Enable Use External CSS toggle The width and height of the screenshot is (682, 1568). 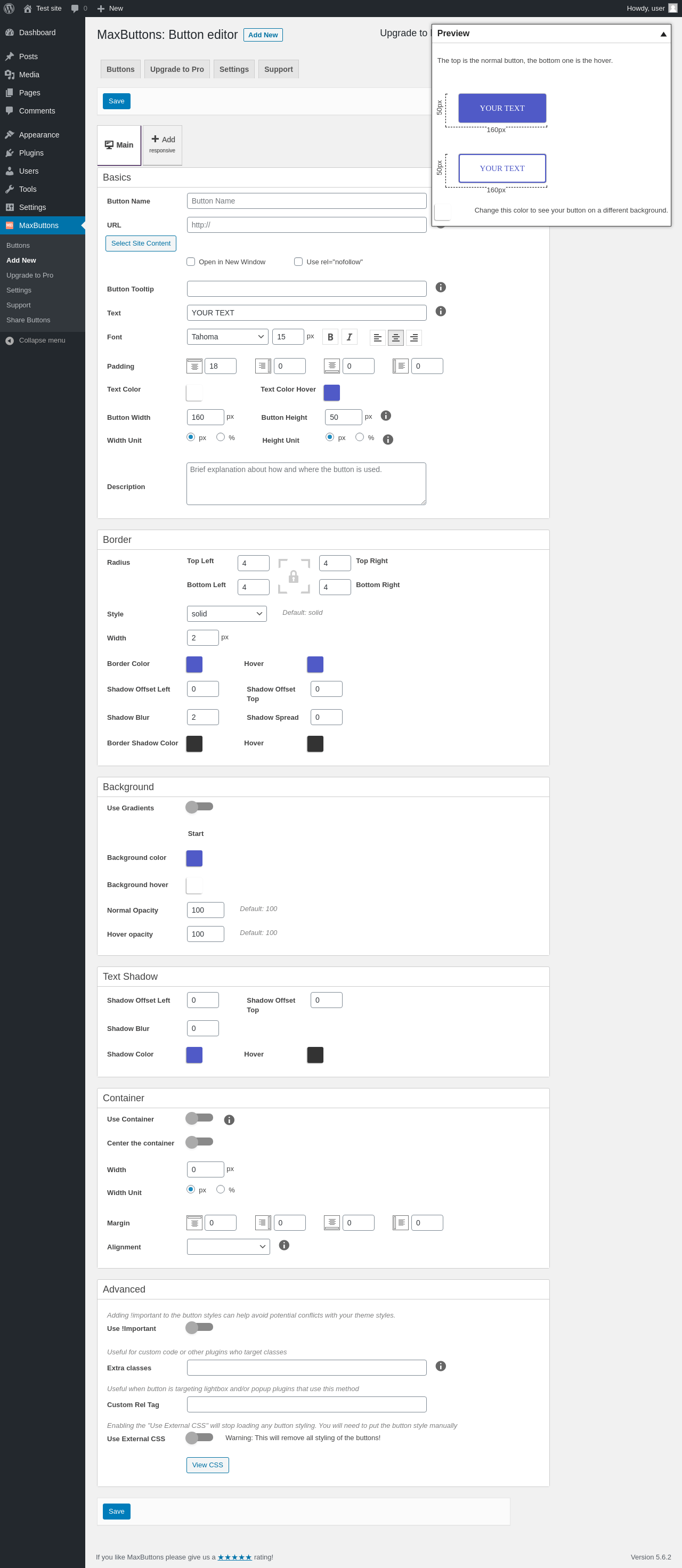(199, 1438)
